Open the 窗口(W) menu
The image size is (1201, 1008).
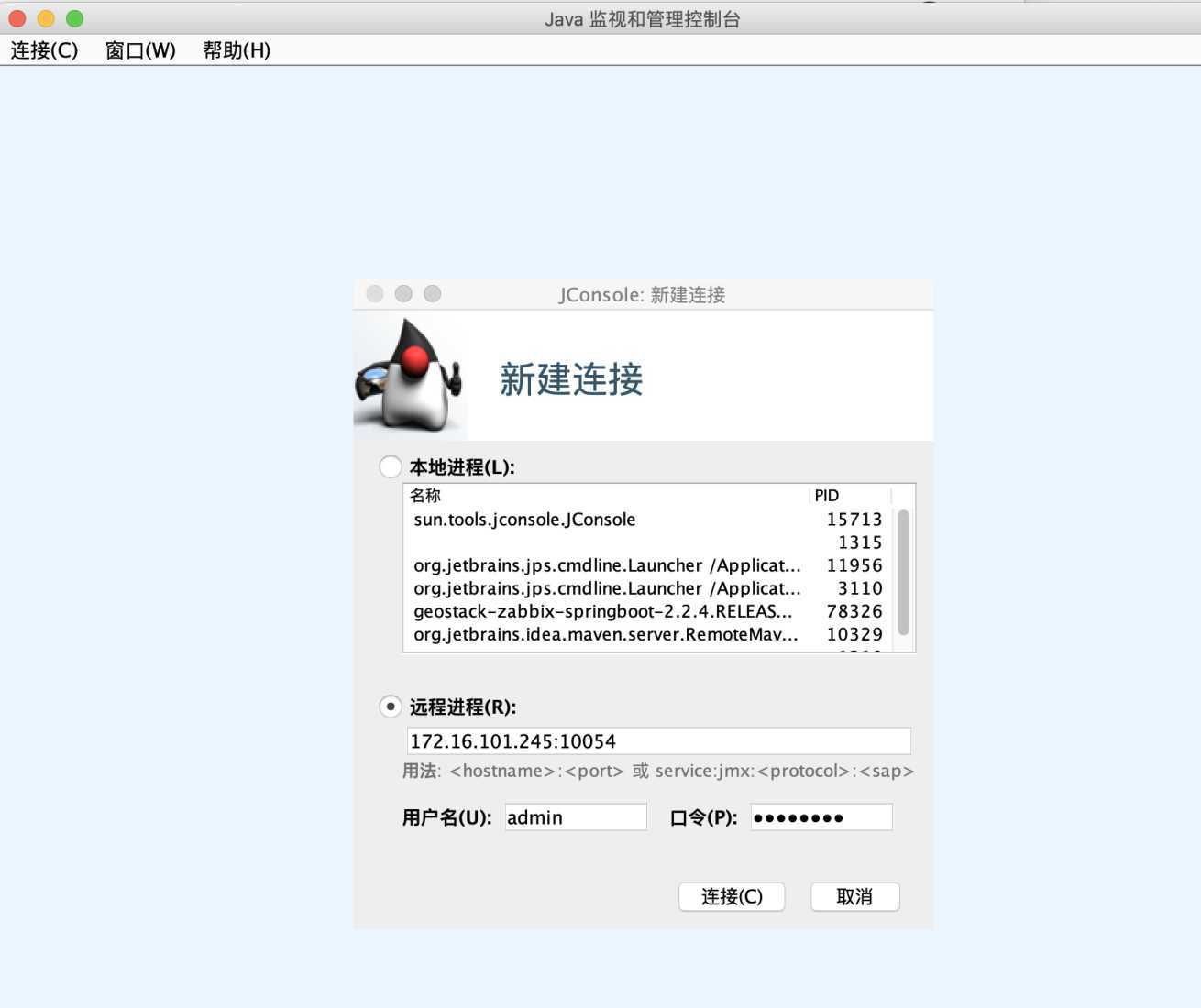[x=140, y=50]
